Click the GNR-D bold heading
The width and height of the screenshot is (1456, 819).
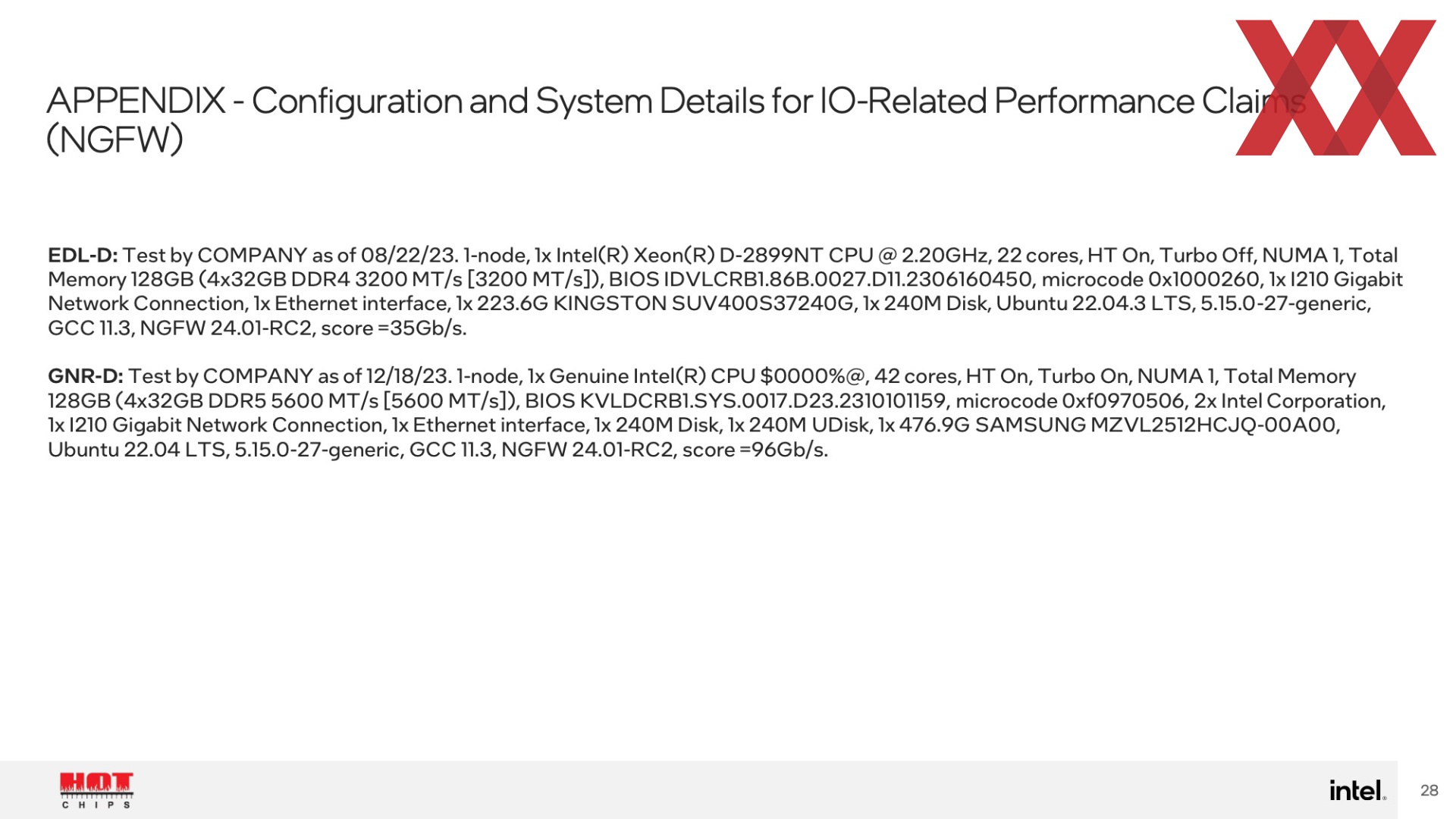pos(85,376)
